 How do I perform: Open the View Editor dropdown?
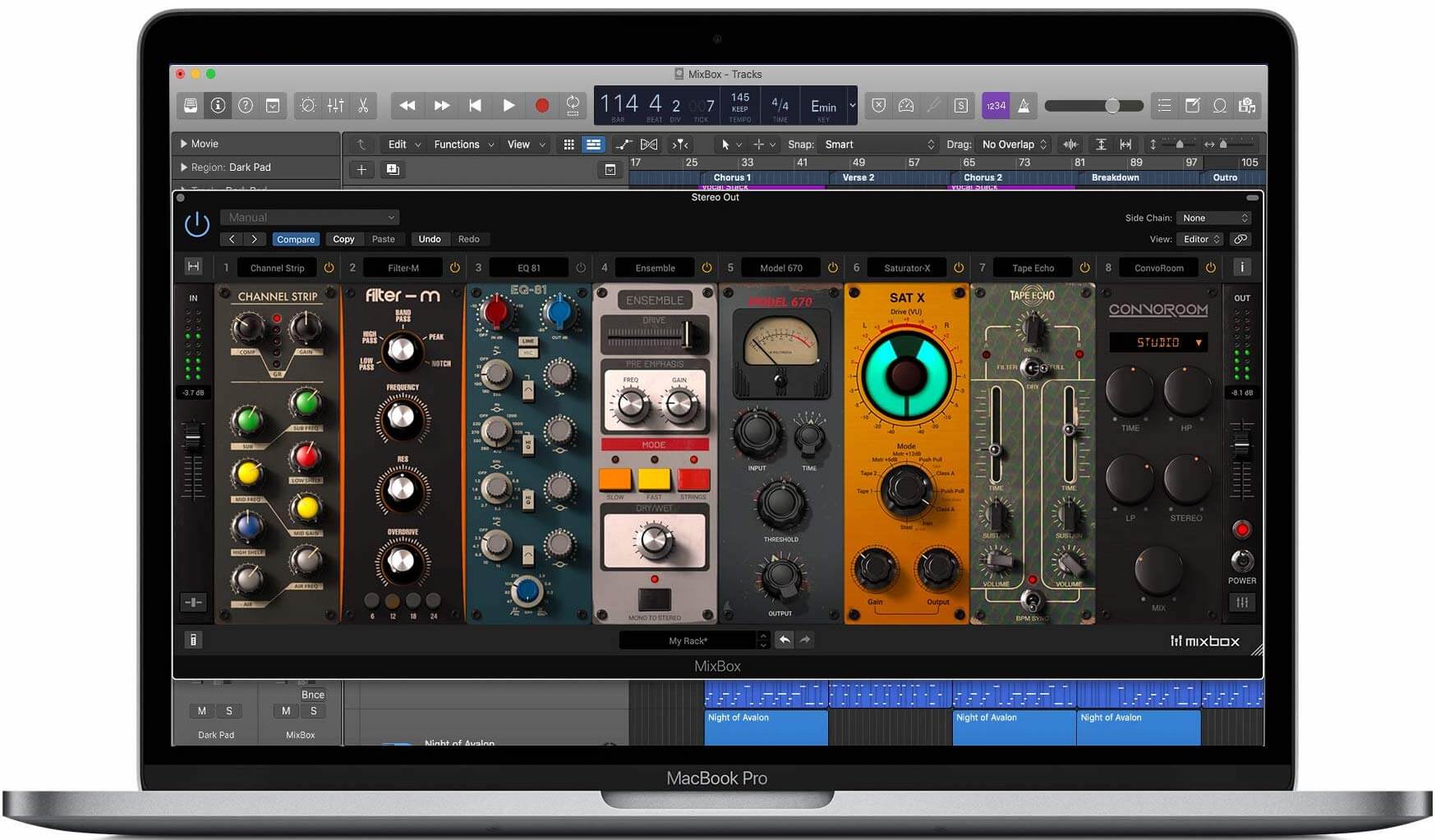1202,239
